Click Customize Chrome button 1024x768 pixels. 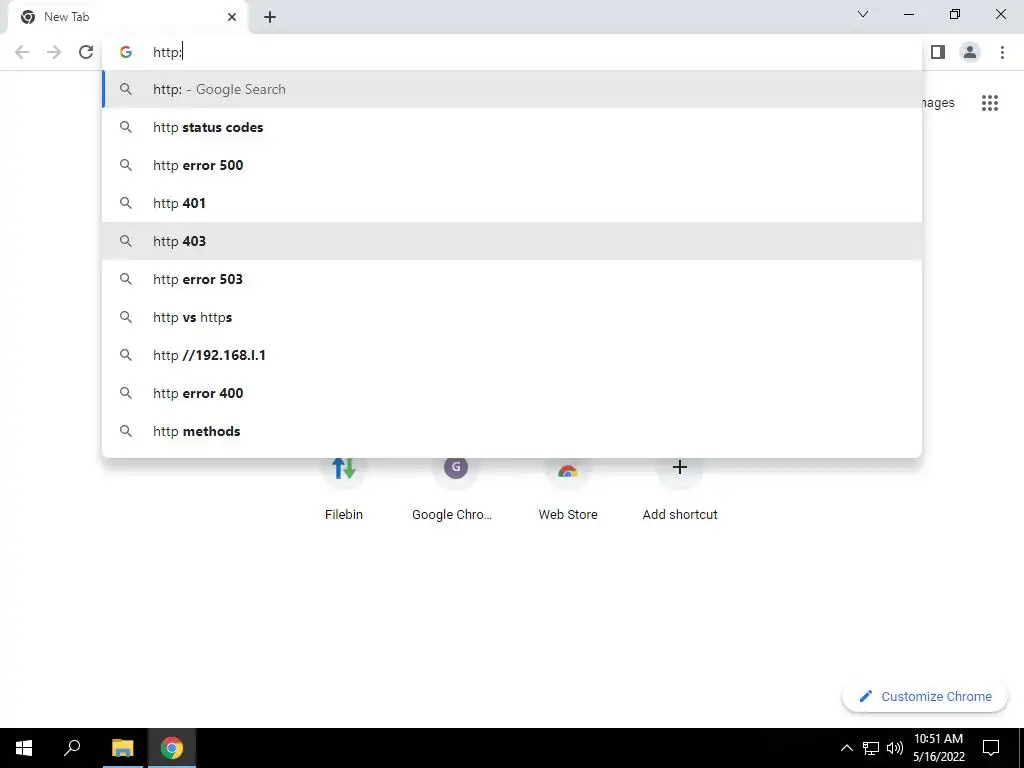tap(925, 697)
